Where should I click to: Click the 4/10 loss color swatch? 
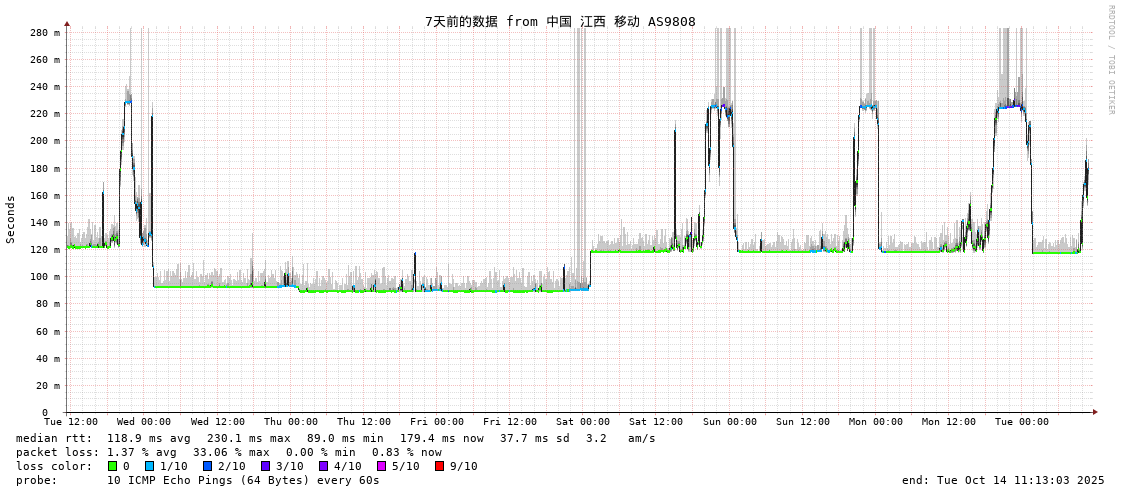click(323, 466)
